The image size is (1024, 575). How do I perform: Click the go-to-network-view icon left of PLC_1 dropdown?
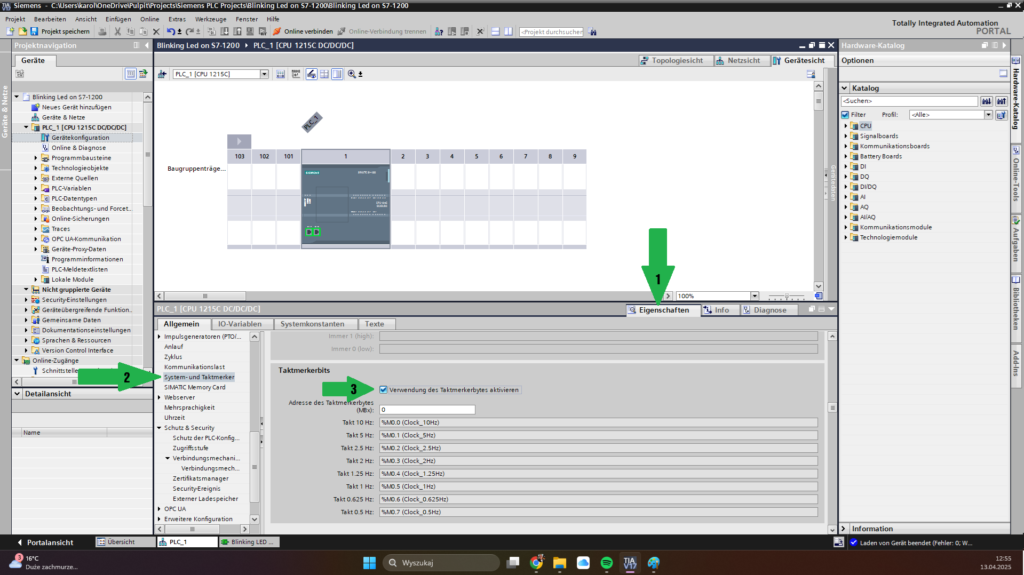(x=162, y=74)
